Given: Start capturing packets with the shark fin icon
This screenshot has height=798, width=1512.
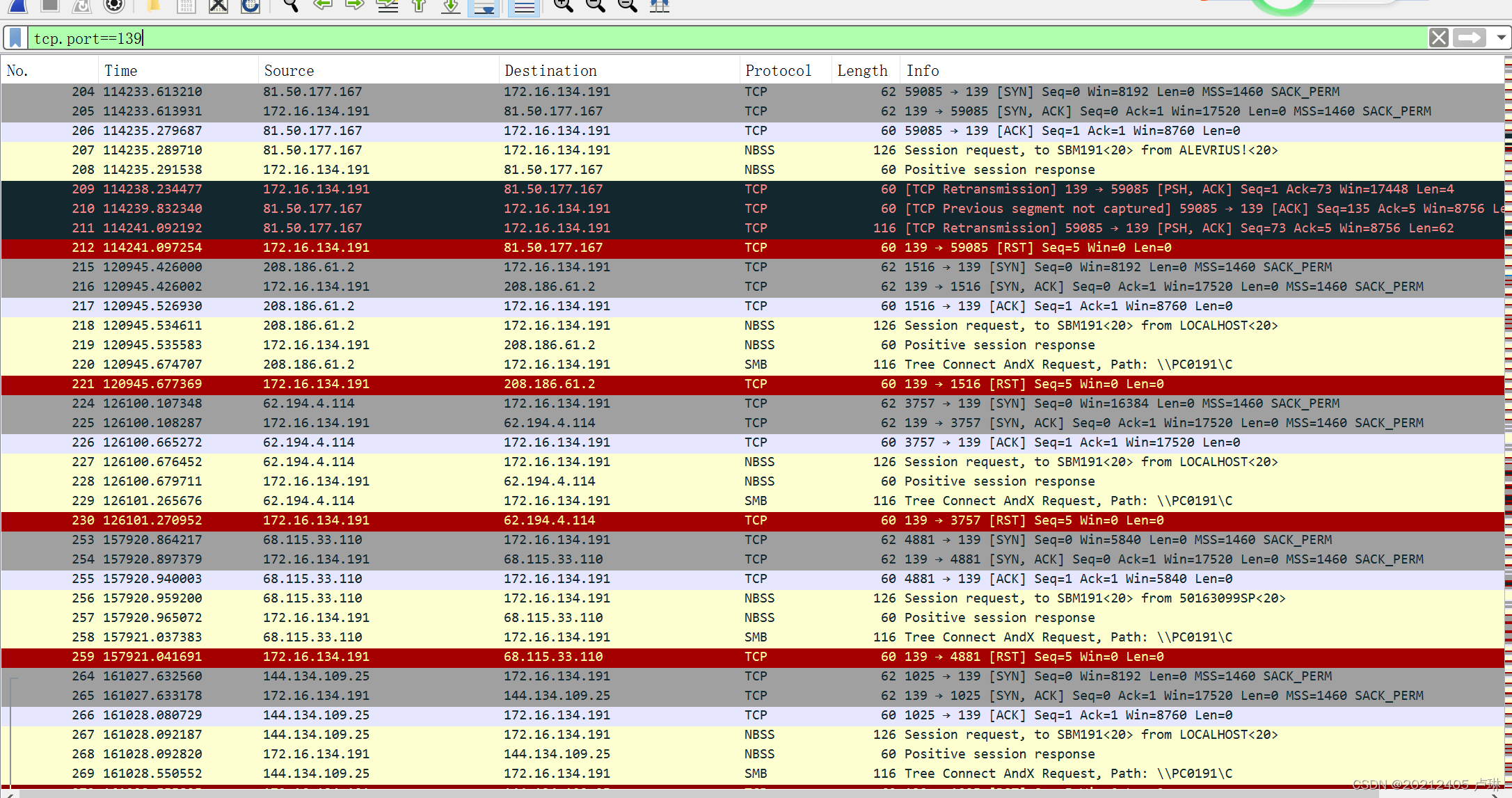Looking at the screenshot, I should coord(17,6).
